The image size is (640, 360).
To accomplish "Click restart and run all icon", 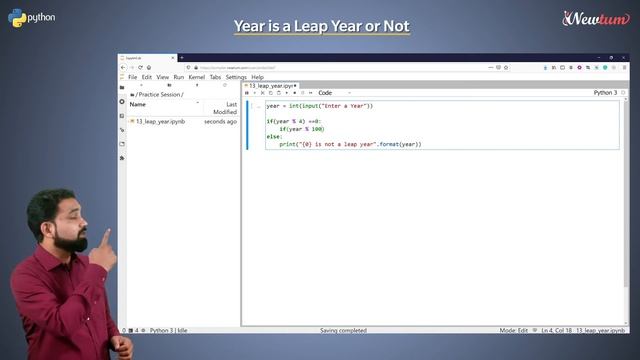I will click(x=311, y=93).
